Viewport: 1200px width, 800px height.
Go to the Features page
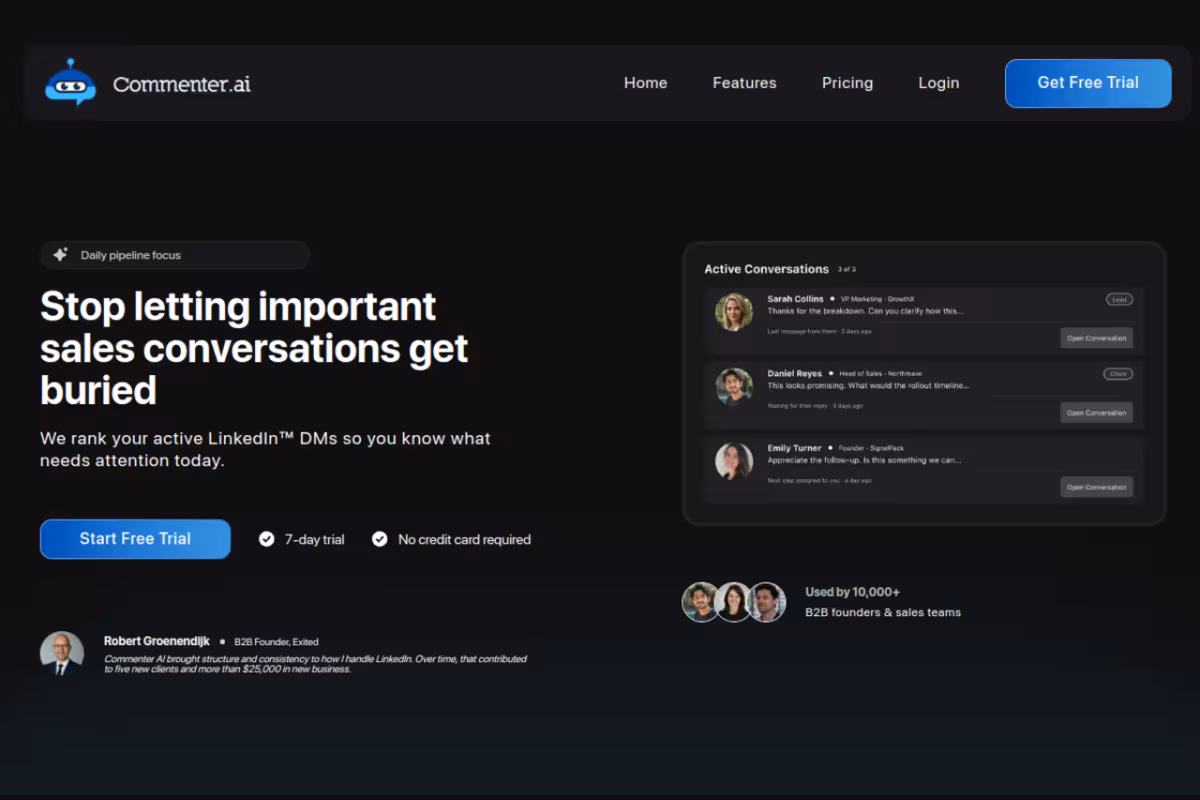click(744, 83)
